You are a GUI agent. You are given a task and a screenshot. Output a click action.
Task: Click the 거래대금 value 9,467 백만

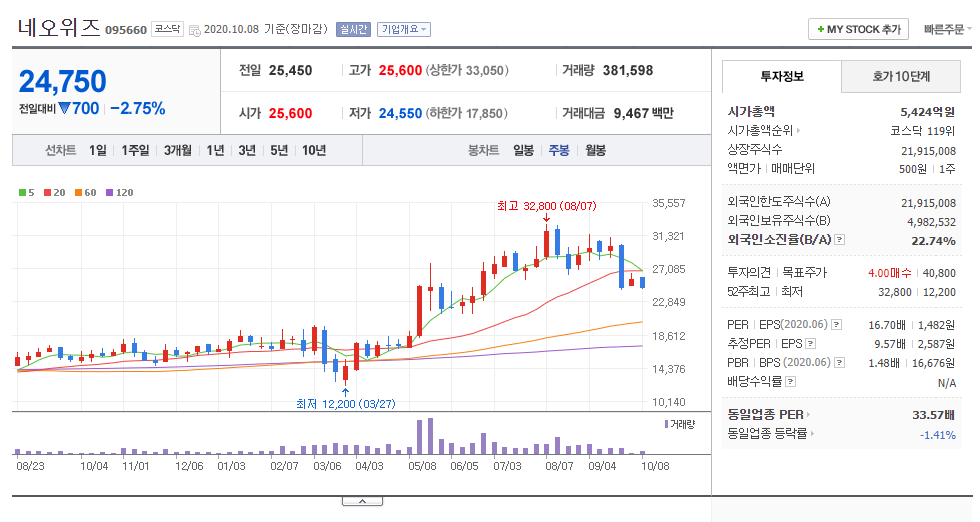pos(643,113)
